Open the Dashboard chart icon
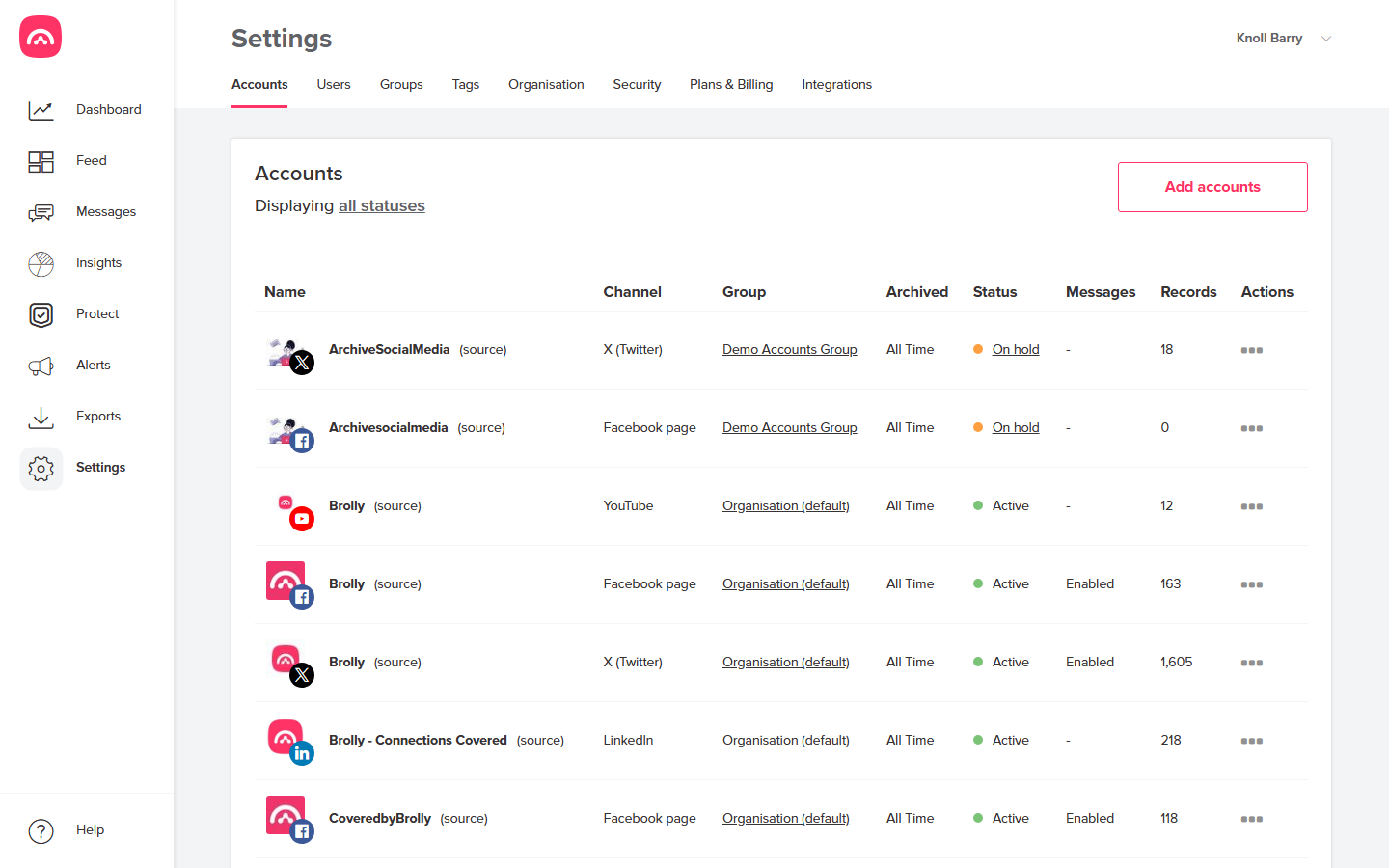 click(x=41, y=110)
